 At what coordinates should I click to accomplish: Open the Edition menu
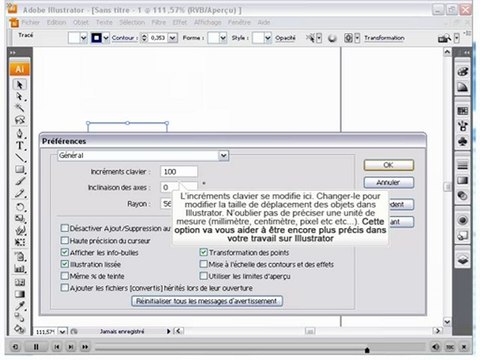(x=56, y=22)
